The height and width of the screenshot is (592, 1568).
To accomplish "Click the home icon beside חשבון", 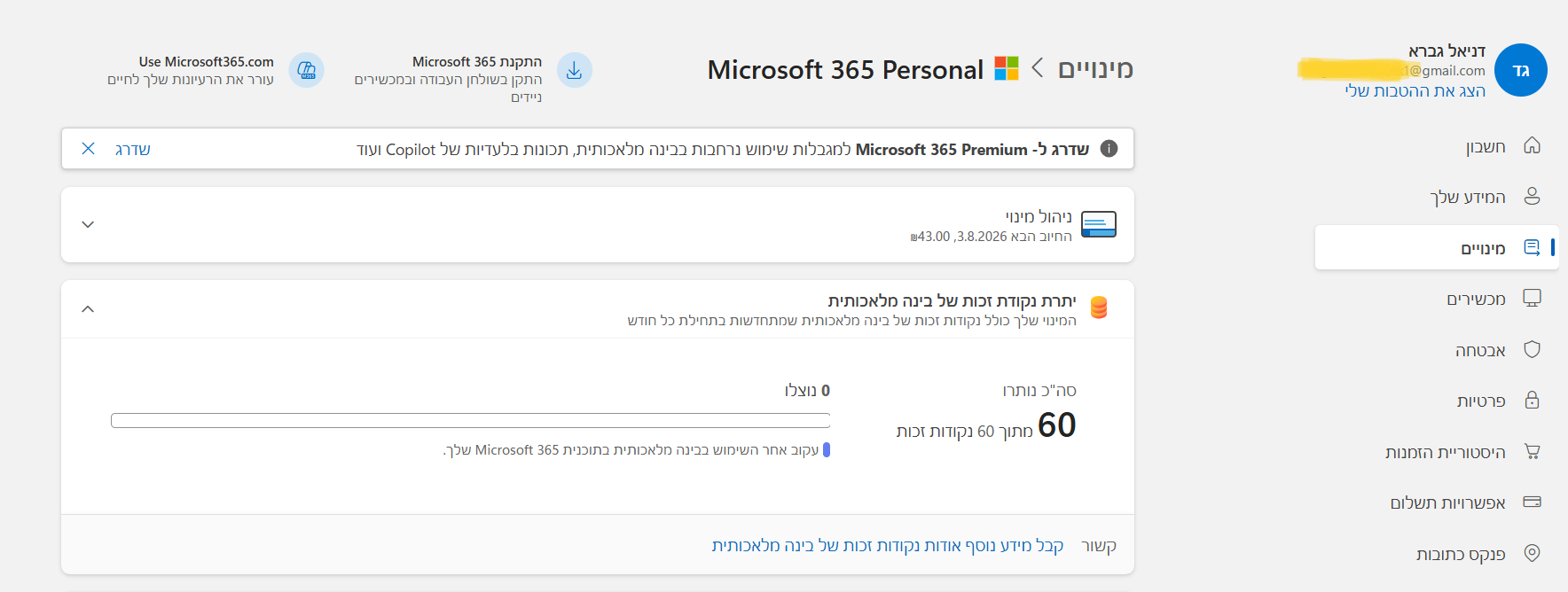I will coord(1532,145).
